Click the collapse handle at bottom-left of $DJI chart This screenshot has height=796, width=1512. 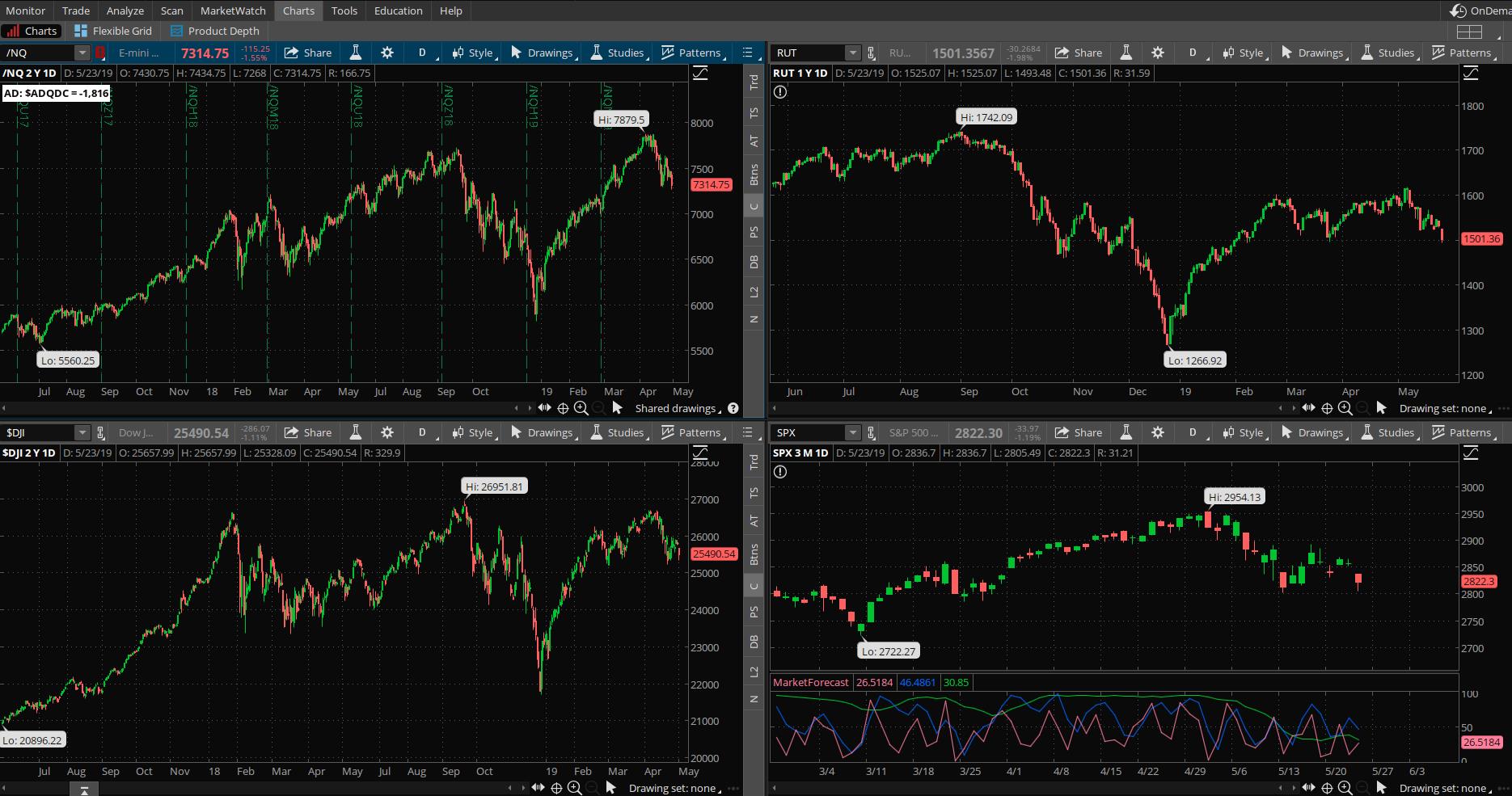tap(83, 790)
